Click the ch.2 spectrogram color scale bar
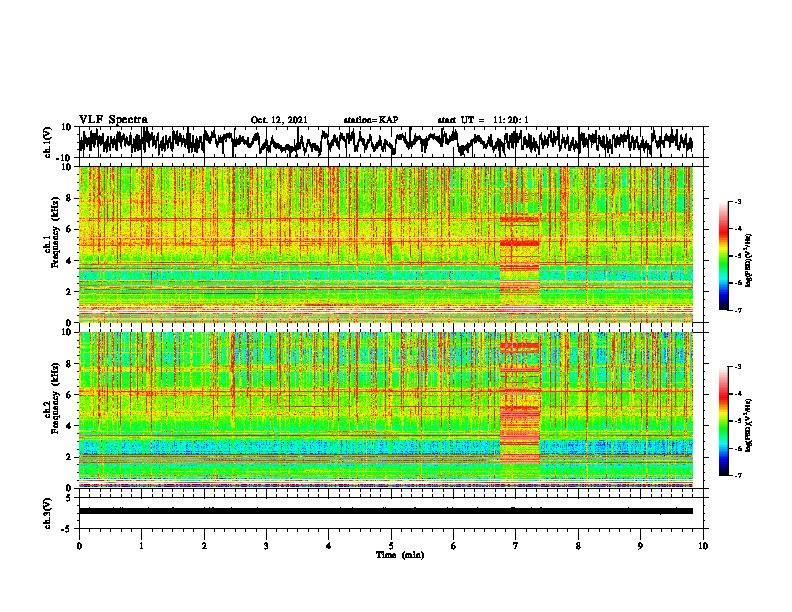The width and height of the screenshot is (792, 612). click(x=723, y=421)
